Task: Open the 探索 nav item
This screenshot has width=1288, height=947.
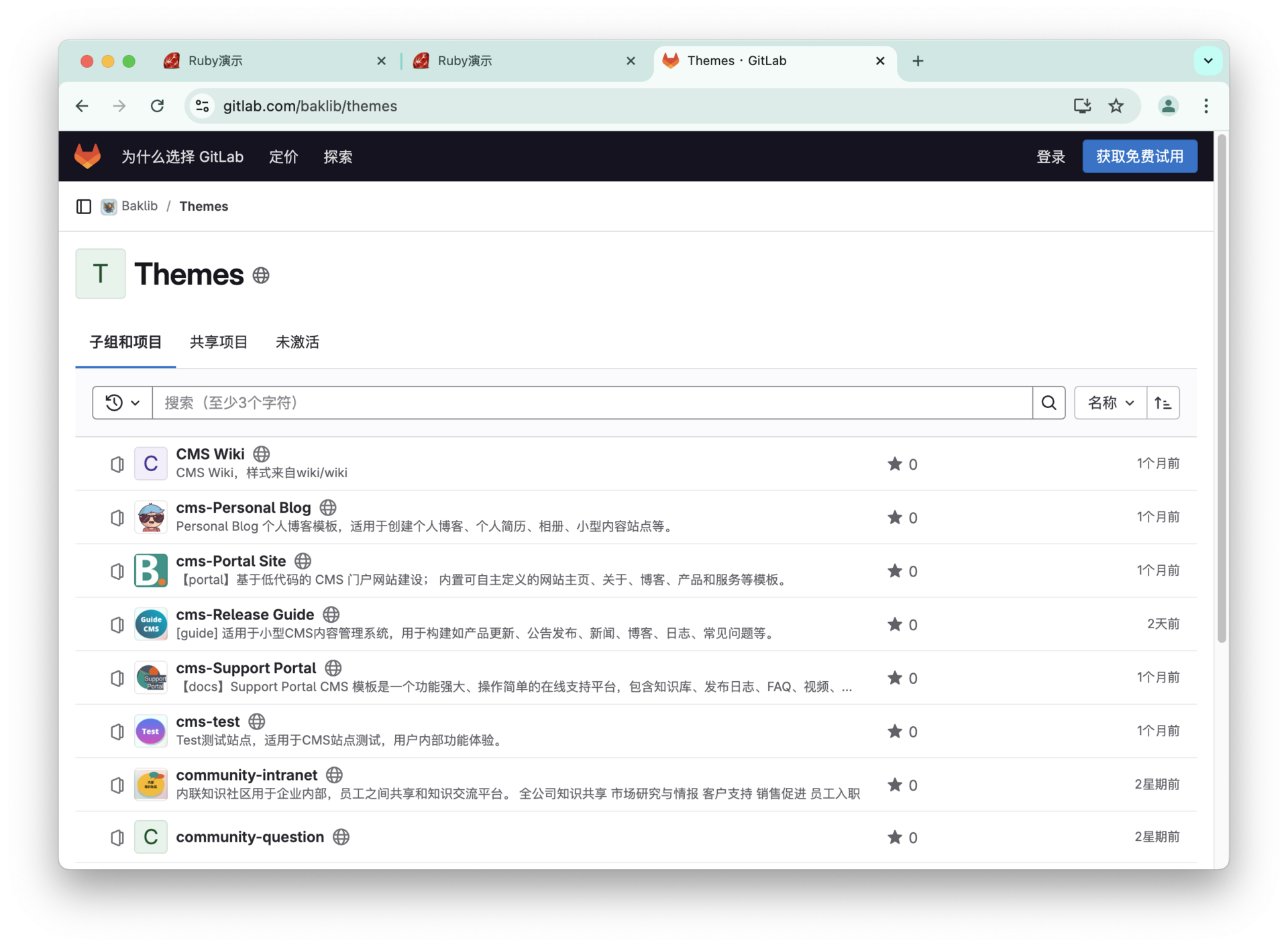Action: [x=338, y=157]
